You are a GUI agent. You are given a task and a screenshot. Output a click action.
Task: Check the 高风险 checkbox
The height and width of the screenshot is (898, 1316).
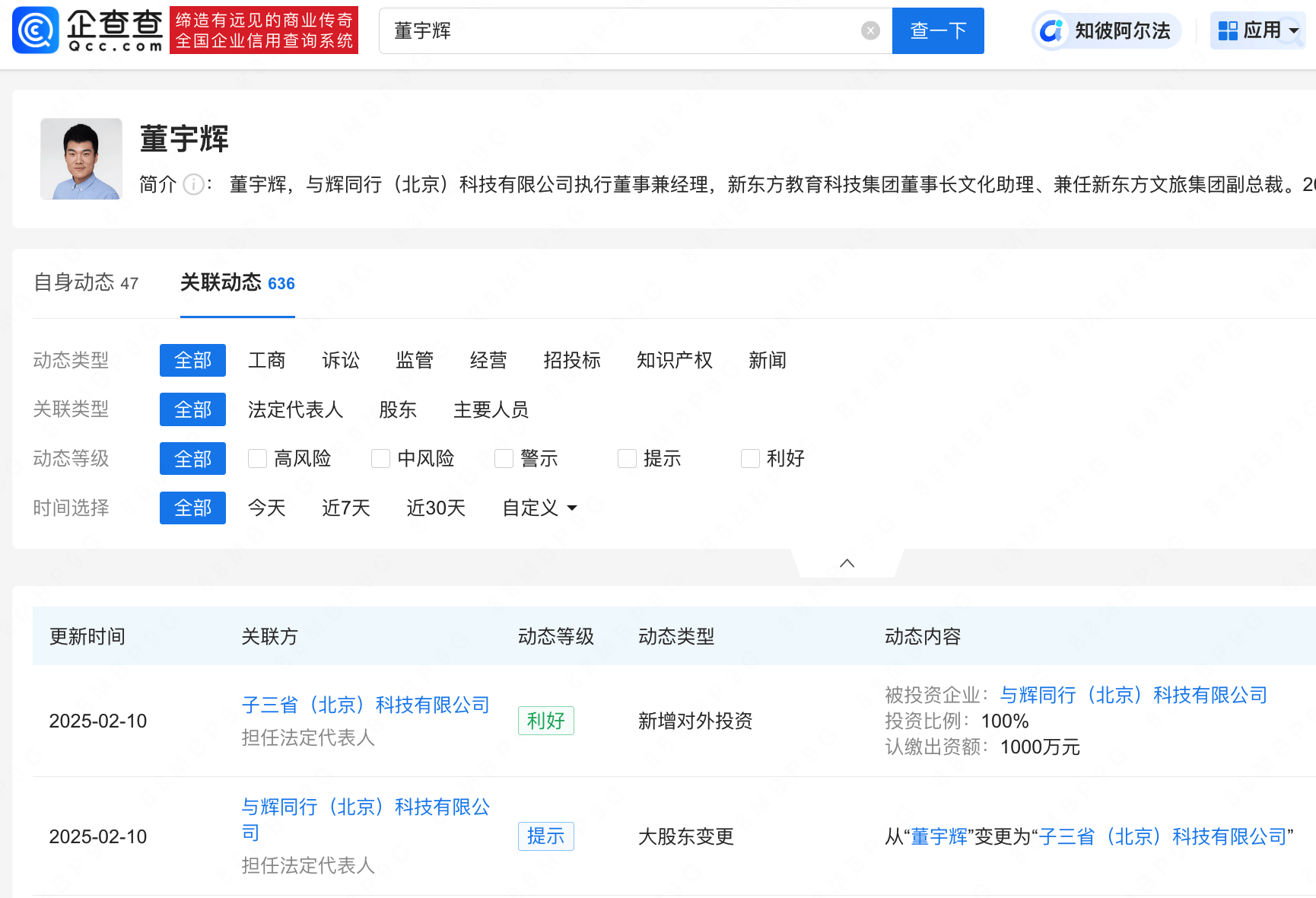(257, 459)
